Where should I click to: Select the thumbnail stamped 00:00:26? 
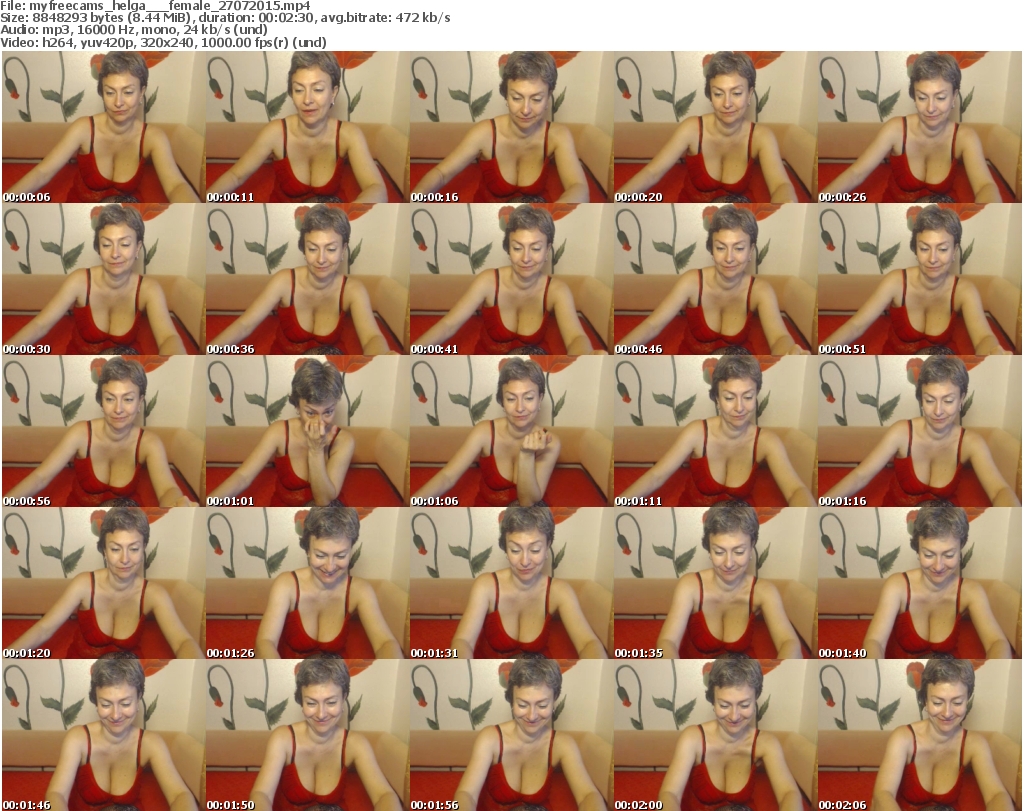920,127
